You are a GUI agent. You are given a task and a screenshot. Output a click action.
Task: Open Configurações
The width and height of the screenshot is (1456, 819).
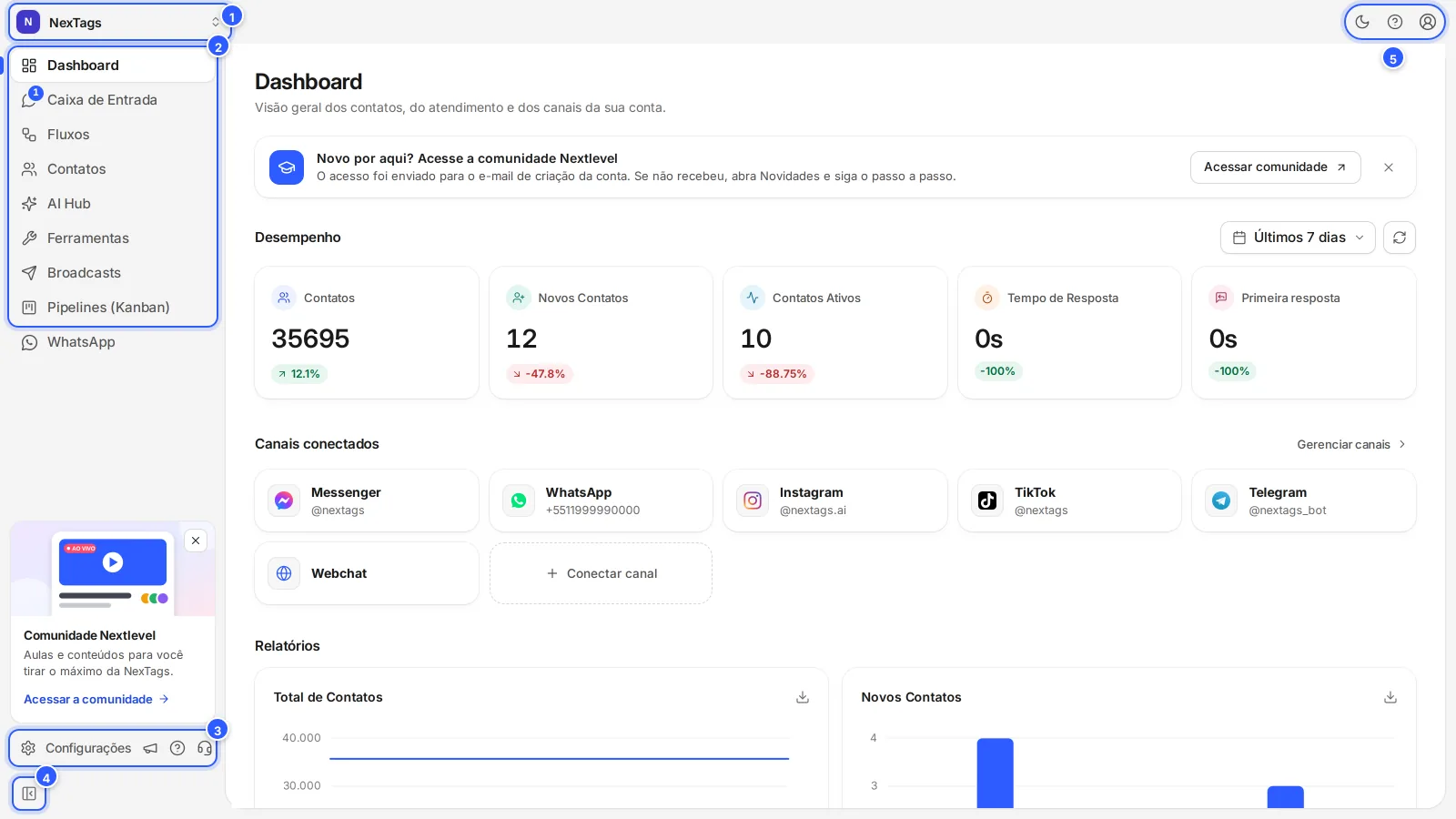pos(76,748)
